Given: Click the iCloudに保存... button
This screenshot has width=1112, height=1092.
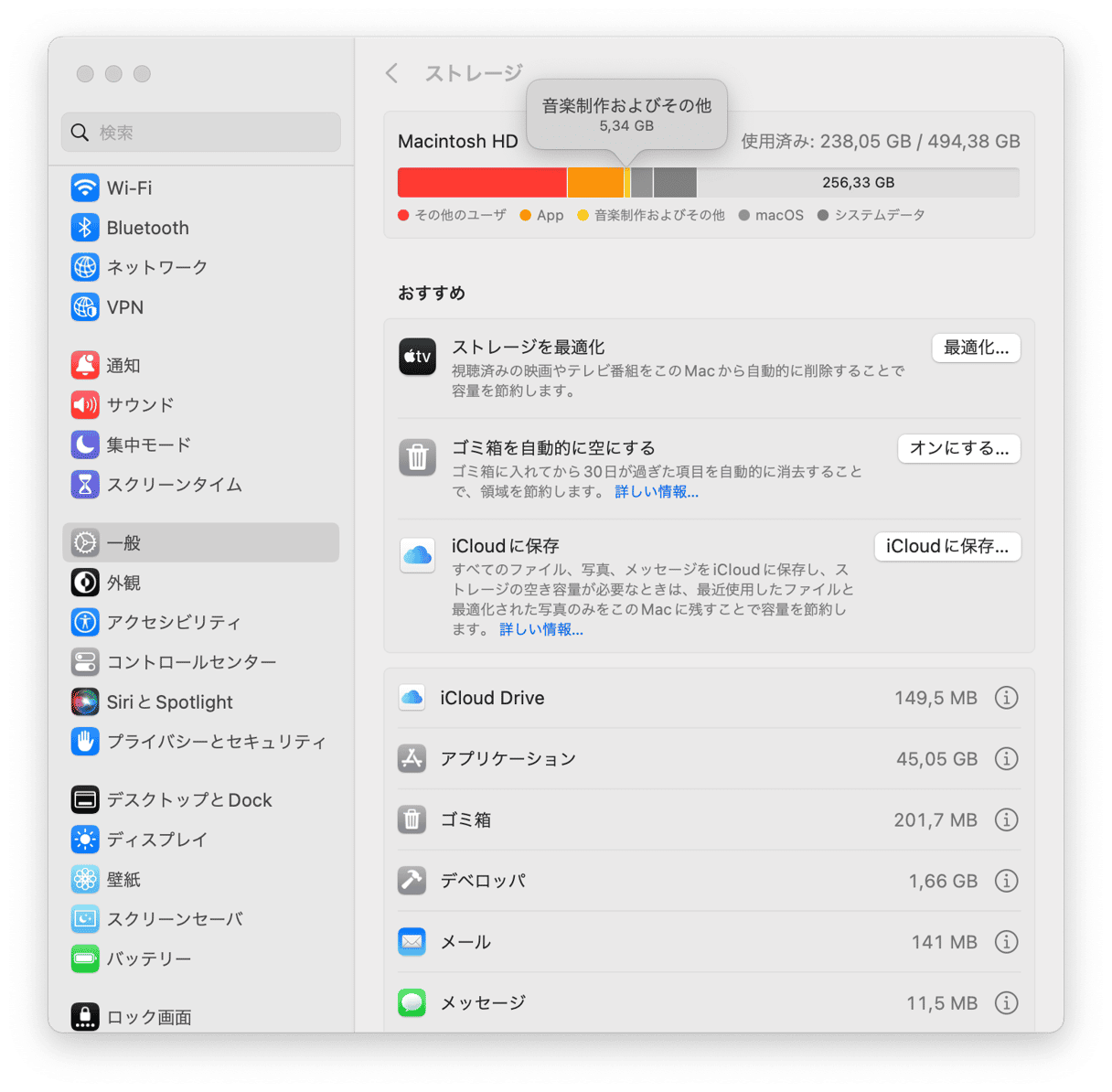Looking at the screenshot, I should [947, 546].
